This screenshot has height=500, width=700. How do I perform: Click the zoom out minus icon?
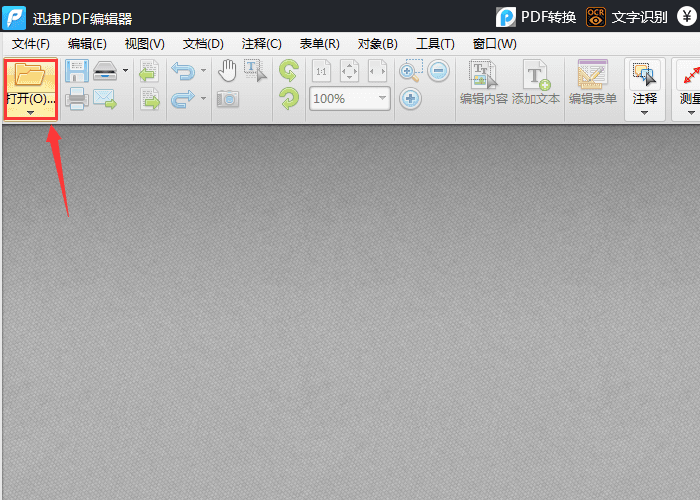pyautogui.click(x=438, y=71)
